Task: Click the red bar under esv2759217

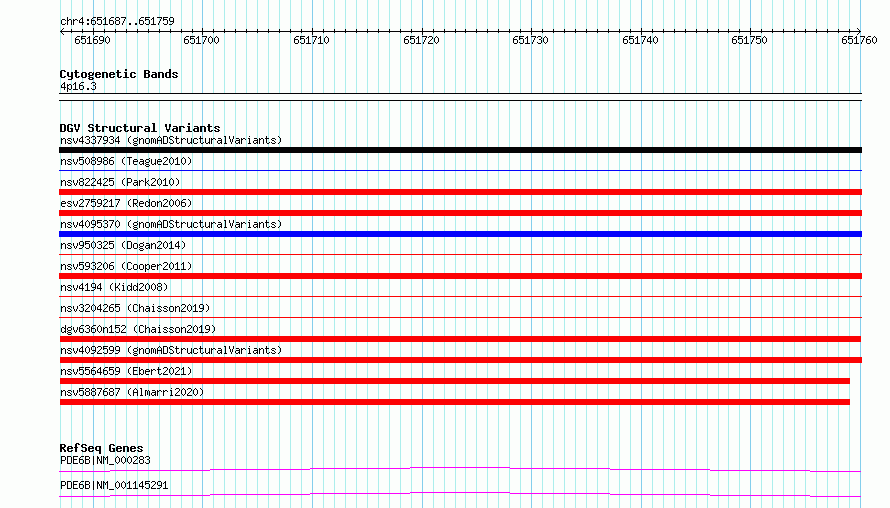Action: click(x=460, y=213)
